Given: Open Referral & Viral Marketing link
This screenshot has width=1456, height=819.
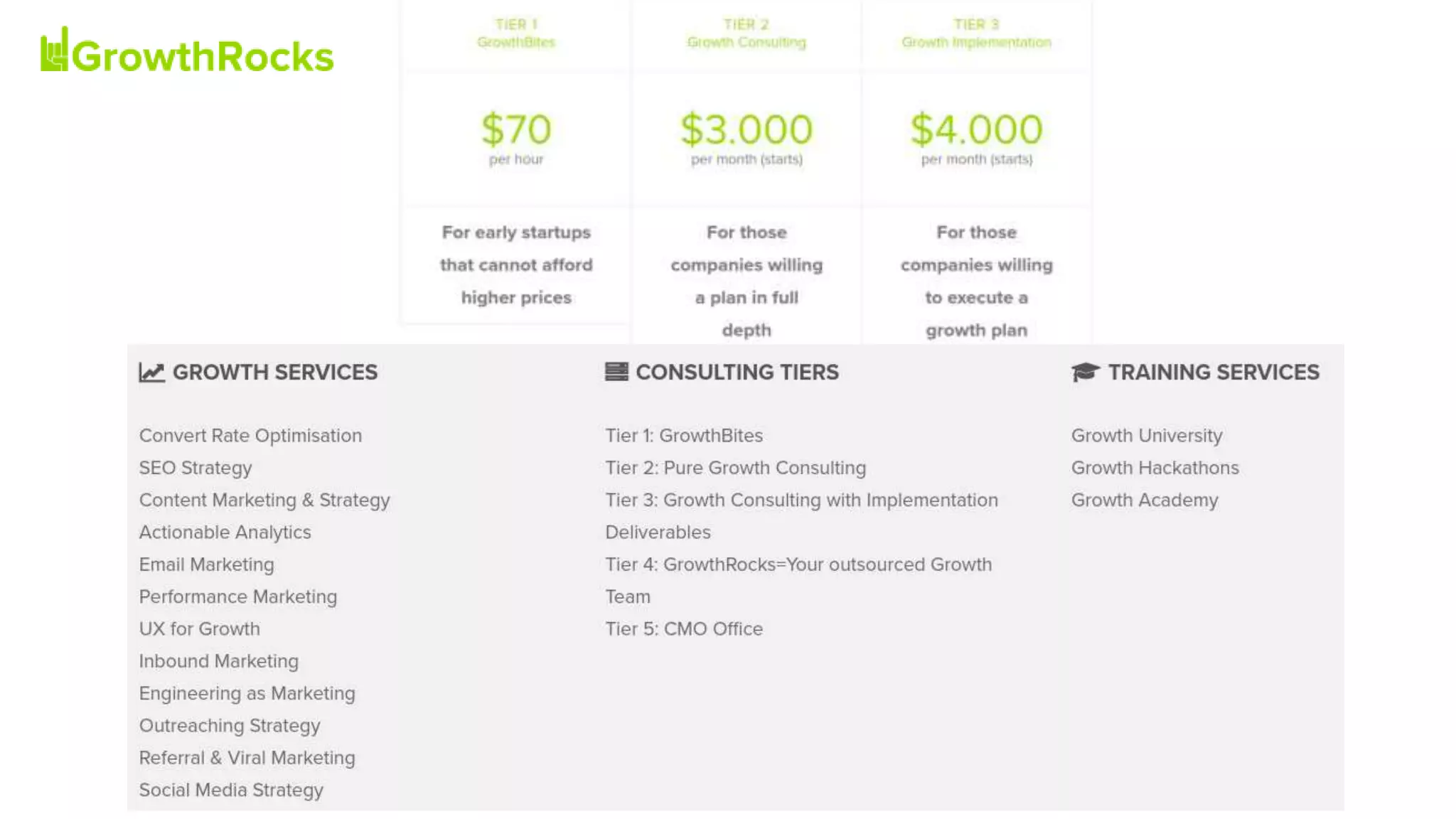Looking at the screenshot, I should tap(247, 758).
